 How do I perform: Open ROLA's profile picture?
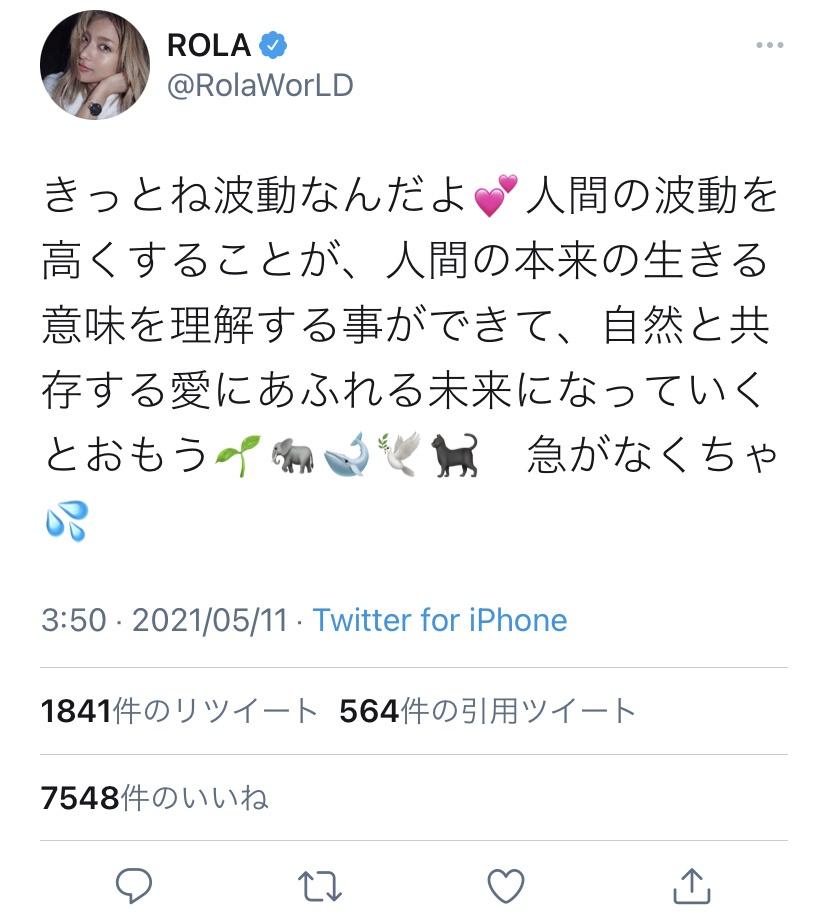click(95, 65)
